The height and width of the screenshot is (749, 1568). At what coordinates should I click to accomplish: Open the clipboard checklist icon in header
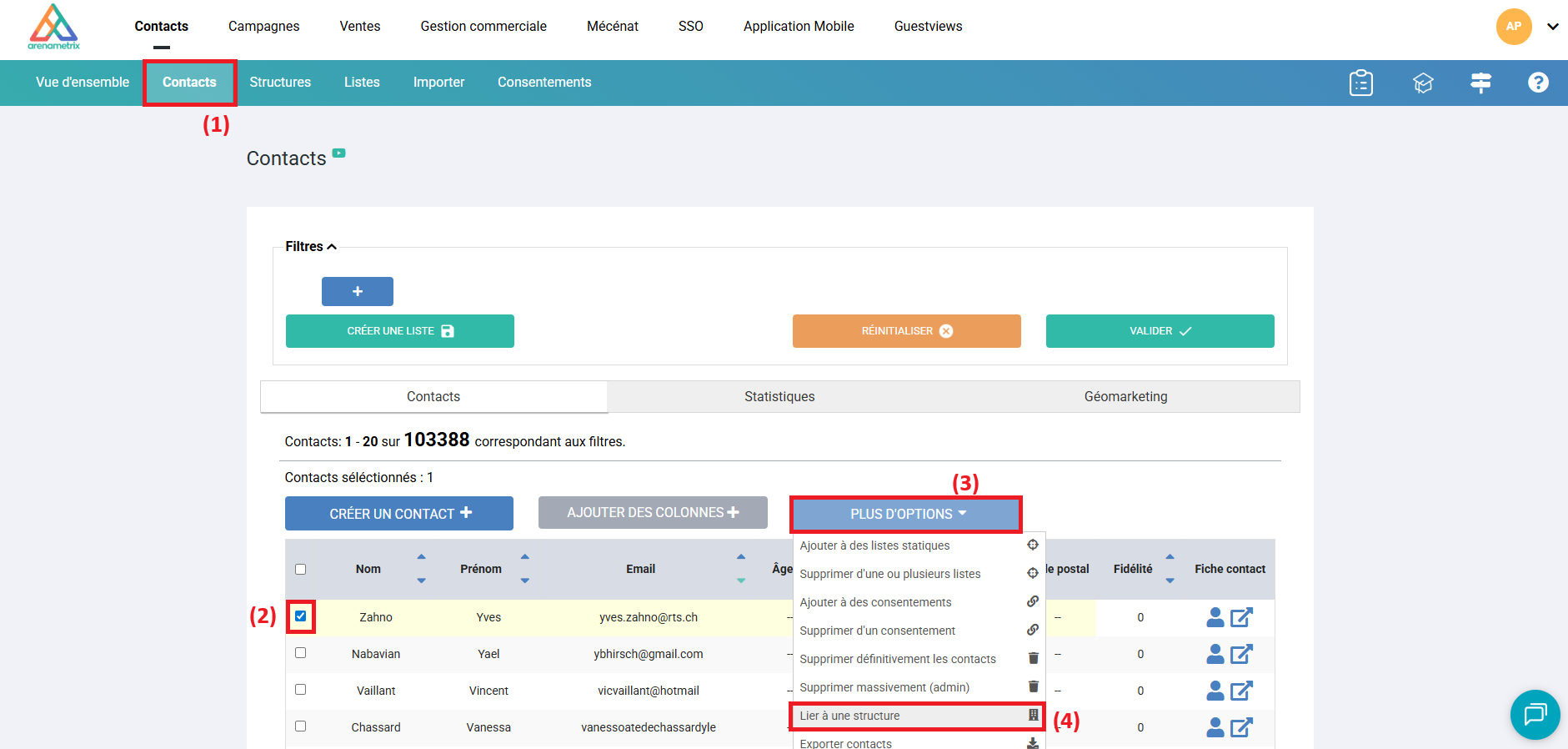coord(1360,83)
